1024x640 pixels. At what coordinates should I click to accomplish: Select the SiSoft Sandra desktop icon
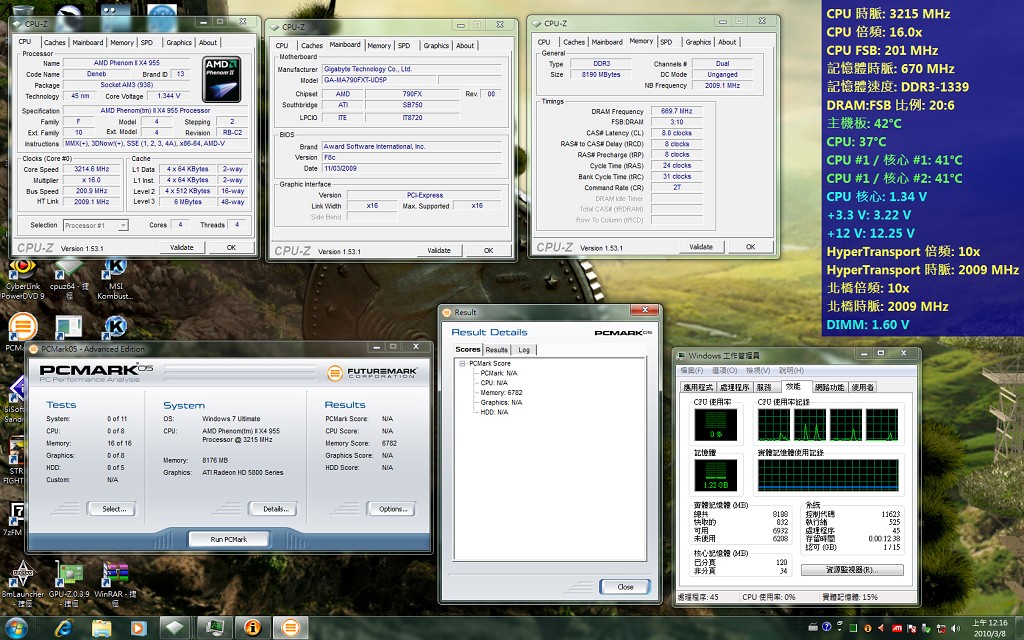point(14,398)
